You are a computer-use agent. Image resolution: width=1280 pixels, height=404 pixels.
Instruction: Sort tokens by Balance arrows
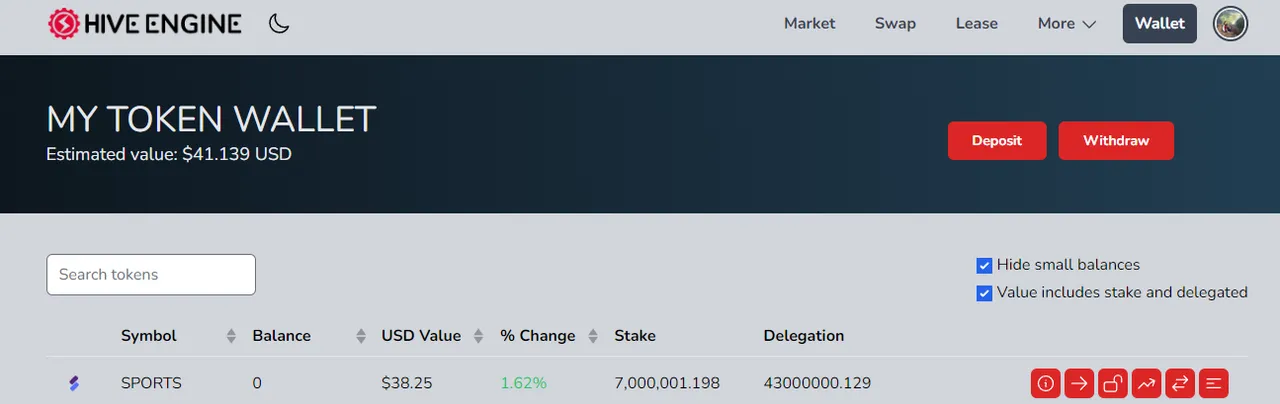click(361, 336)
